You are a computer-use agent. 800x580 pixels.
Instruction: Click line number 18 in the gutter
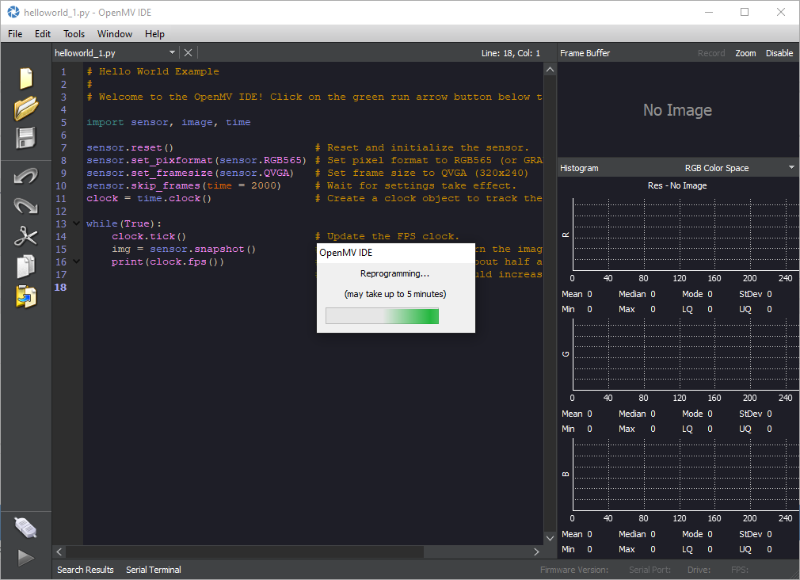click(x=60, y=287)
